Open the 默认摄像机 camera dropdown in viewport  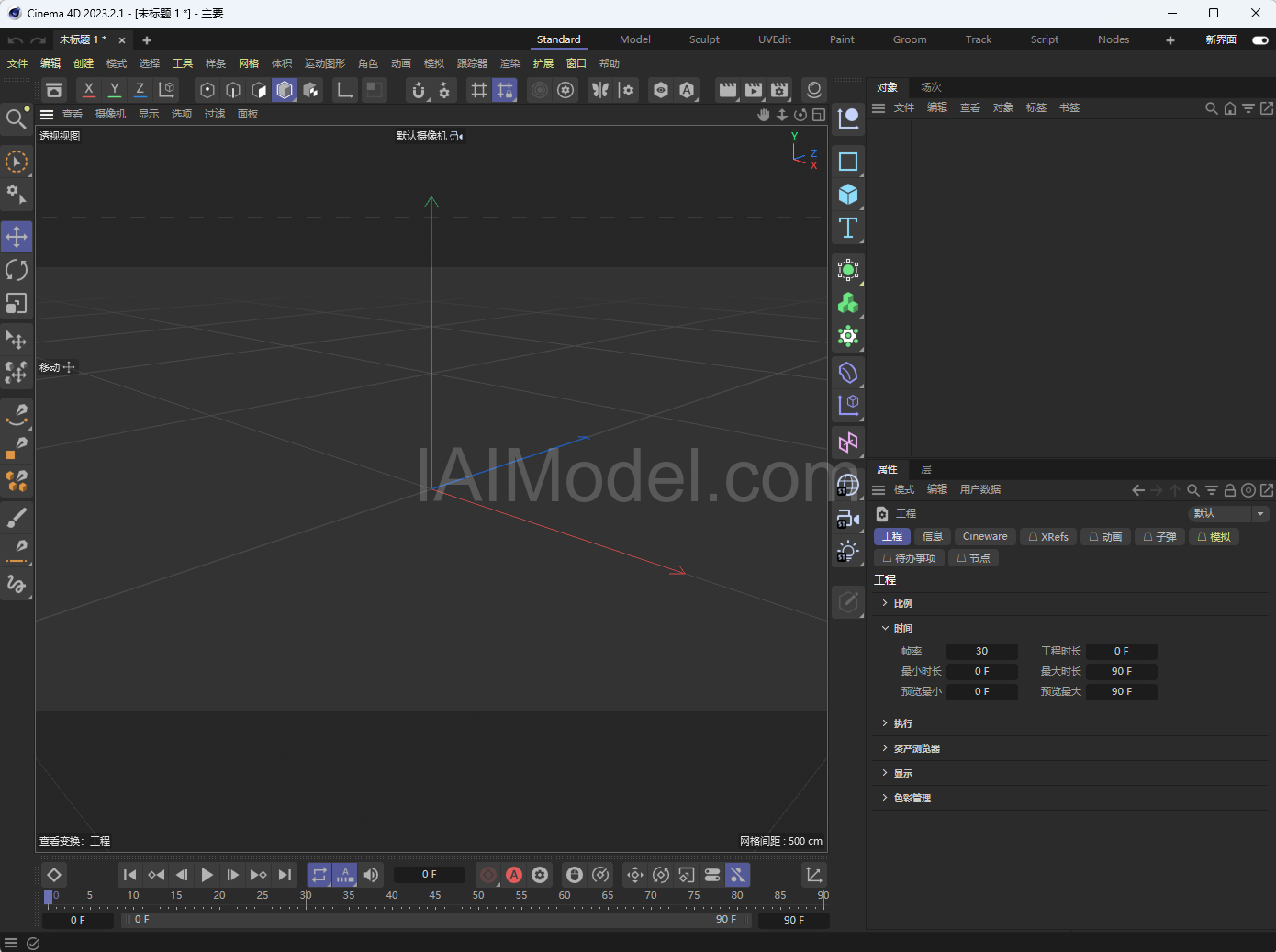point(430,136)
